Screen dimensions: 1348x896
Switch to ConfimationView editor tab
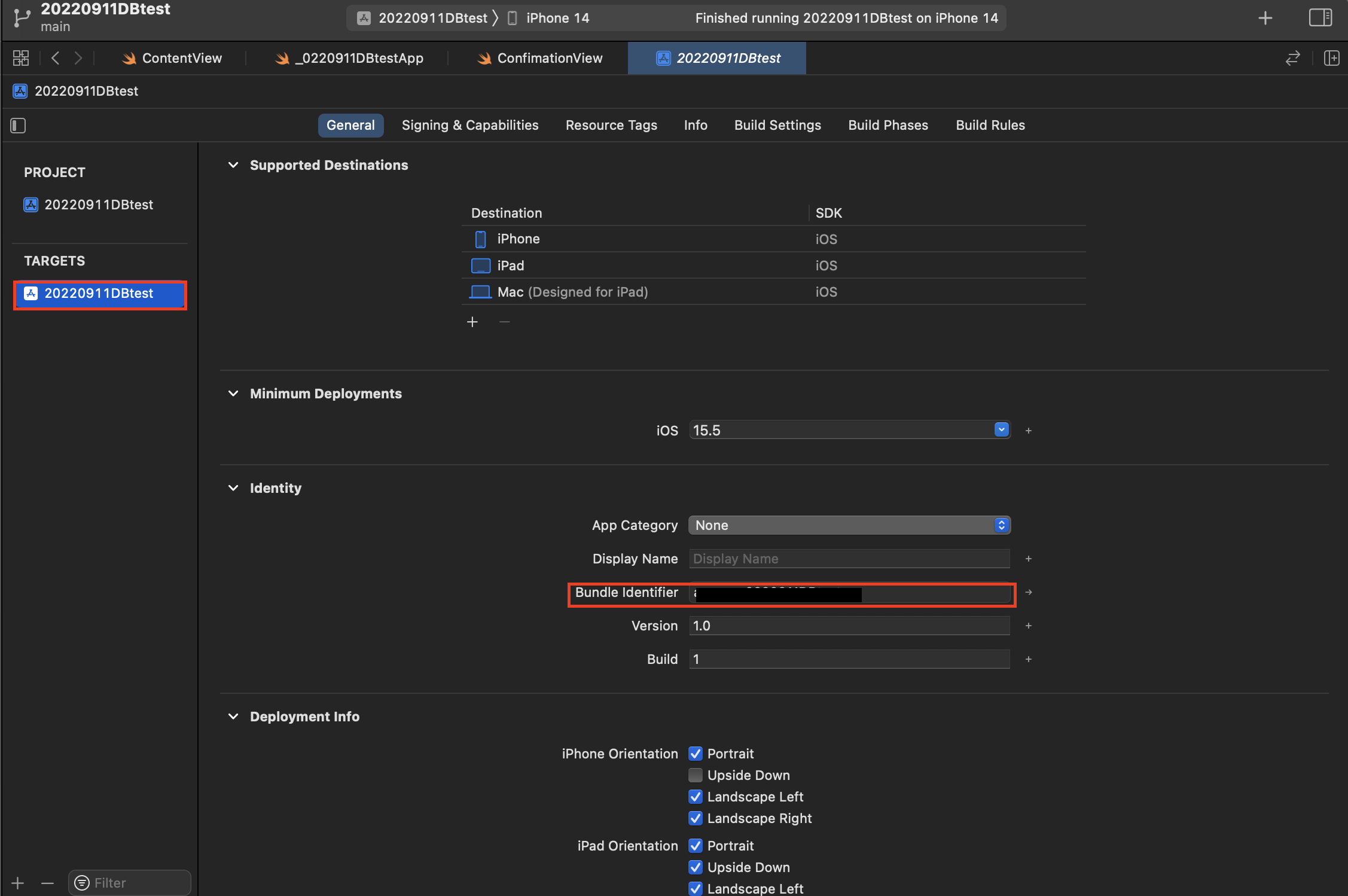tap(541, 58)
